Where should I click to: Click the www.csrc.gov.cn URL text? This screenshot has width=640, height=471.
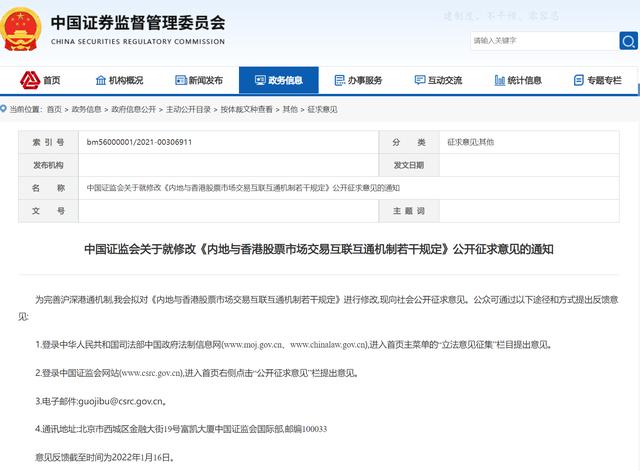coord(151,373)
